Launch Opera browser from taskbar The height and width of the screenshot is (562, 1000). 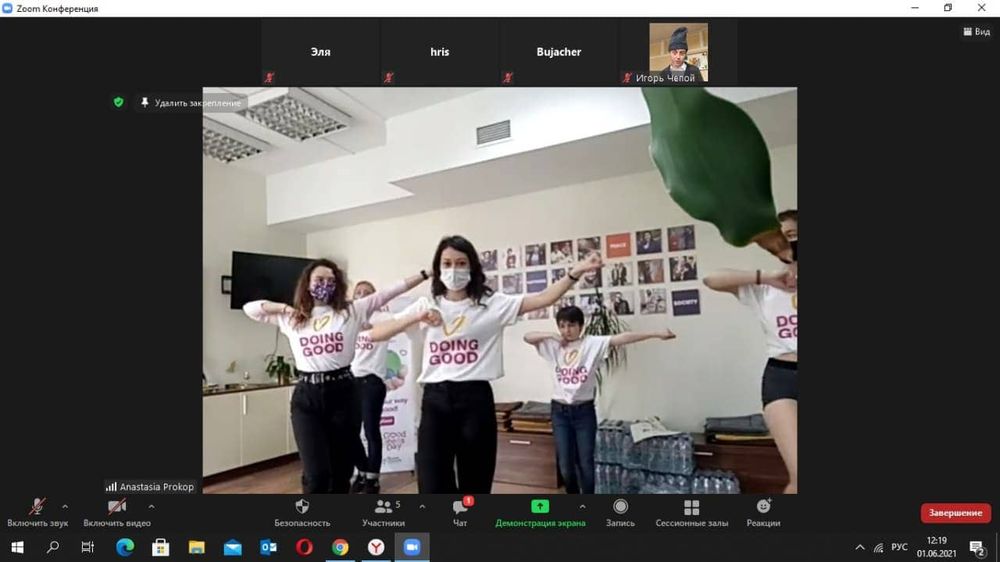point(304,547)
